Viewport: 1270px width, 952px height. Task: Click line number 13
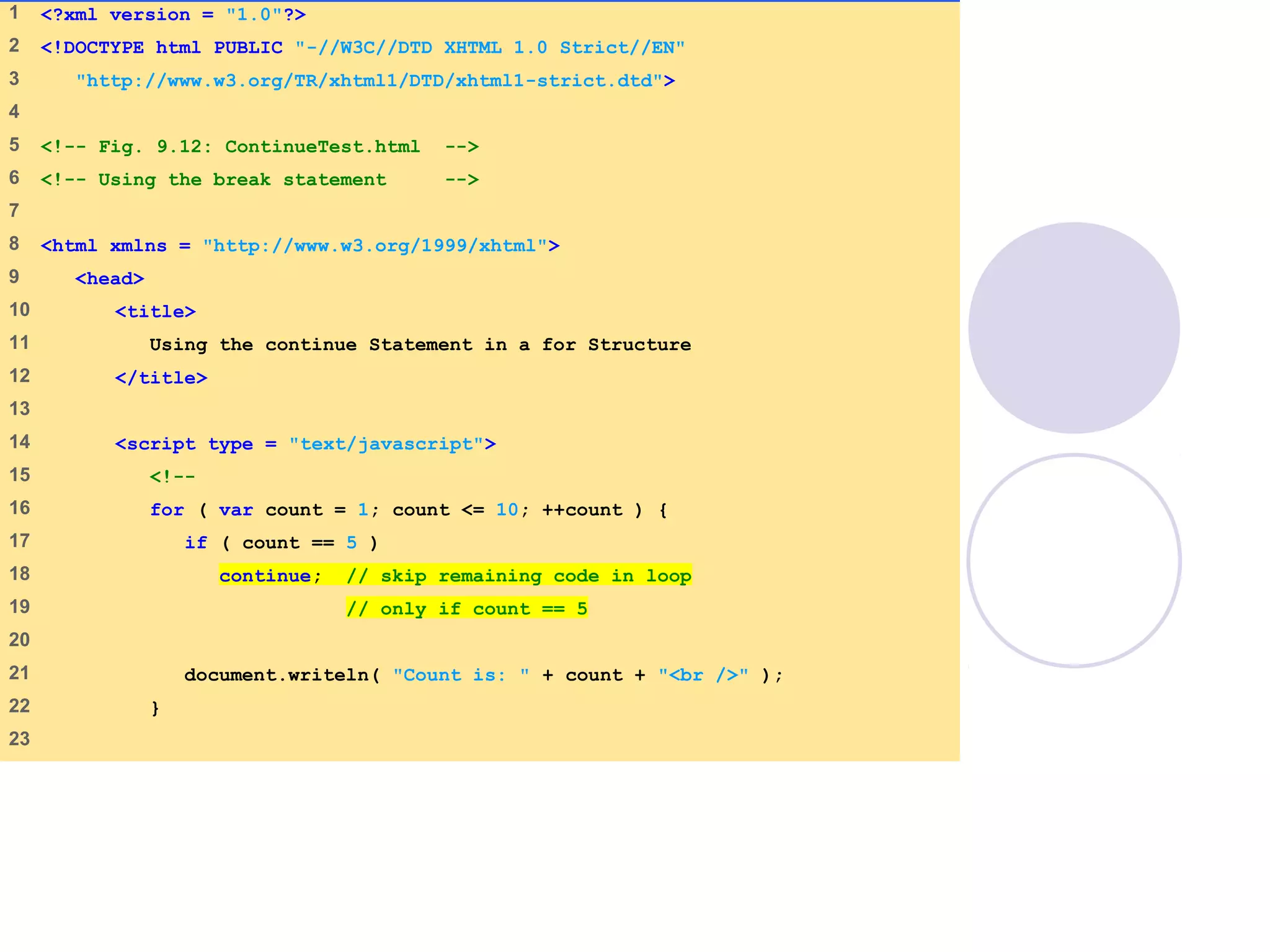coord(19,409)
